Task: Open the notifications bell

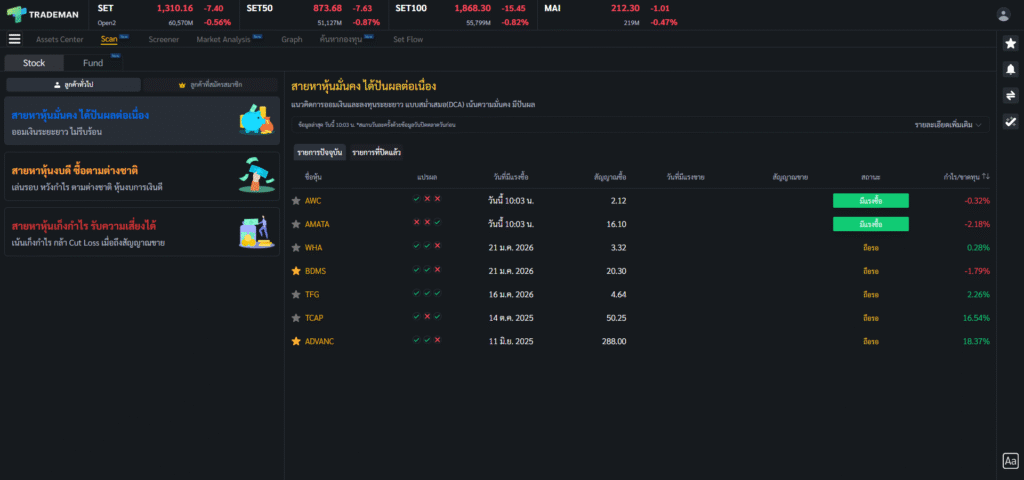Action: pyautogui.click(x=1010, y=69)
